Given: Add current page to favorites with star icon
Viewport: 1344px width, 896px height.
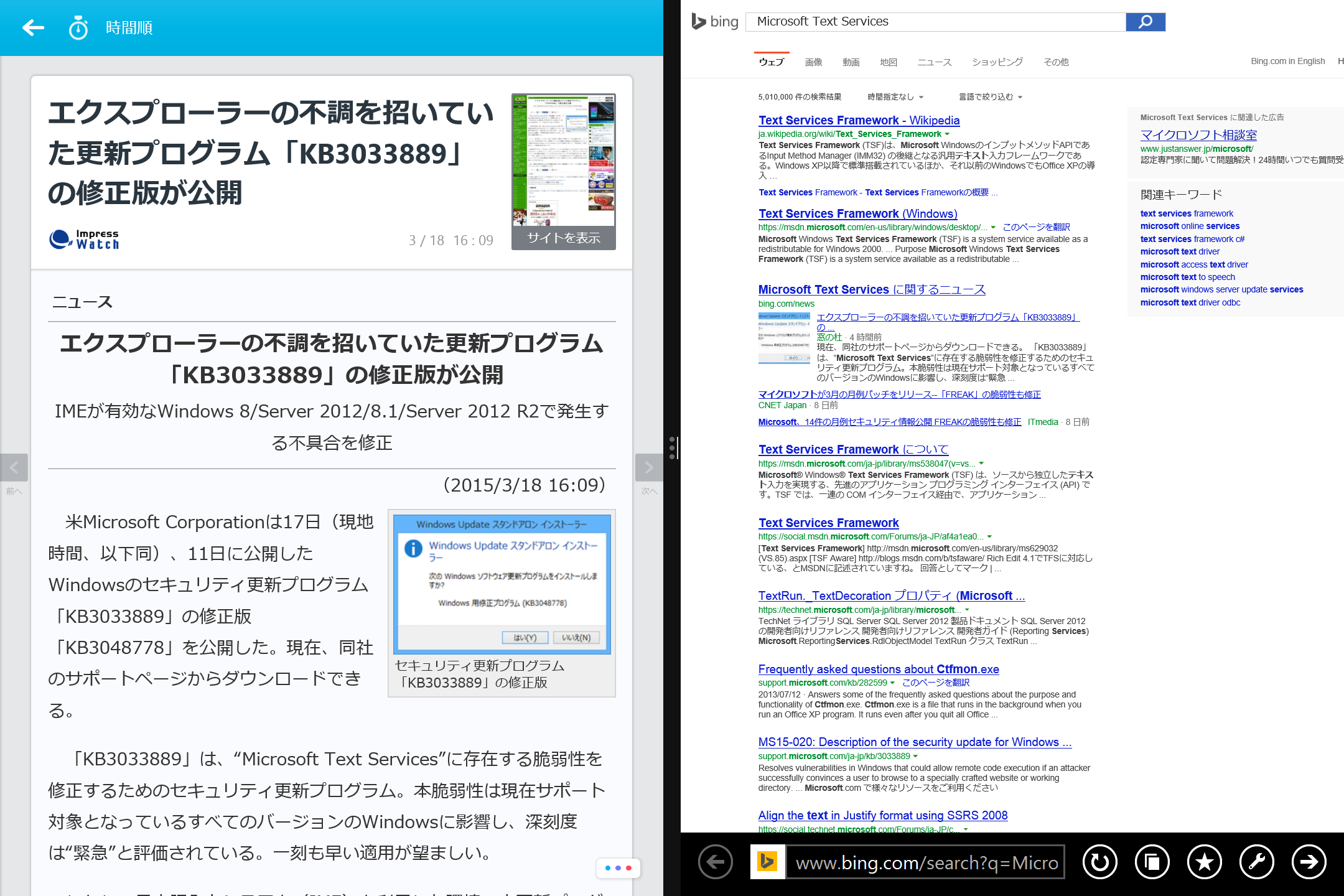Looking at the screenshot, I should click(x=1204, y=862).
